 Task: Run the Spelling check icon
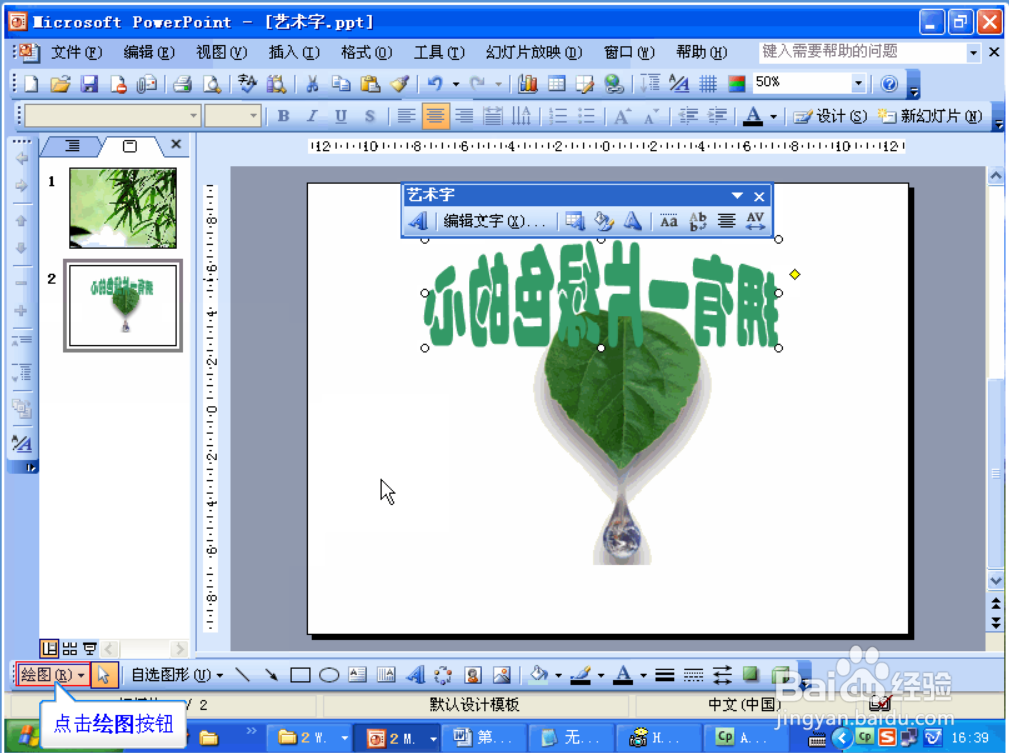247,84
